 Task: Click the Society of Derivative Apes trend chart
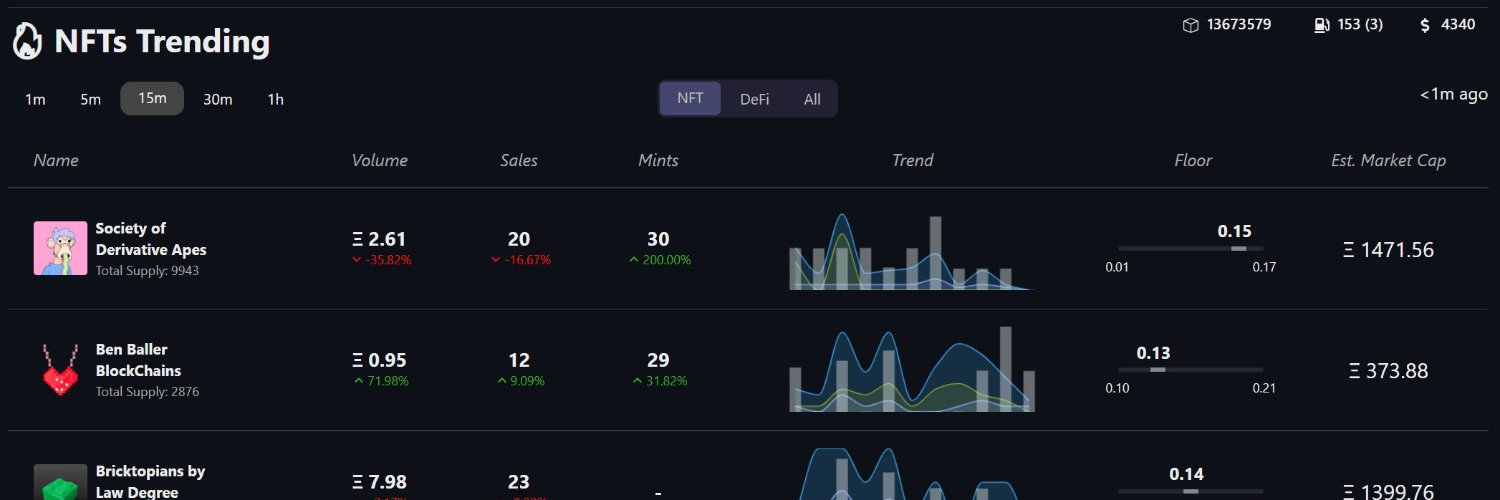[x=912, y=251]
